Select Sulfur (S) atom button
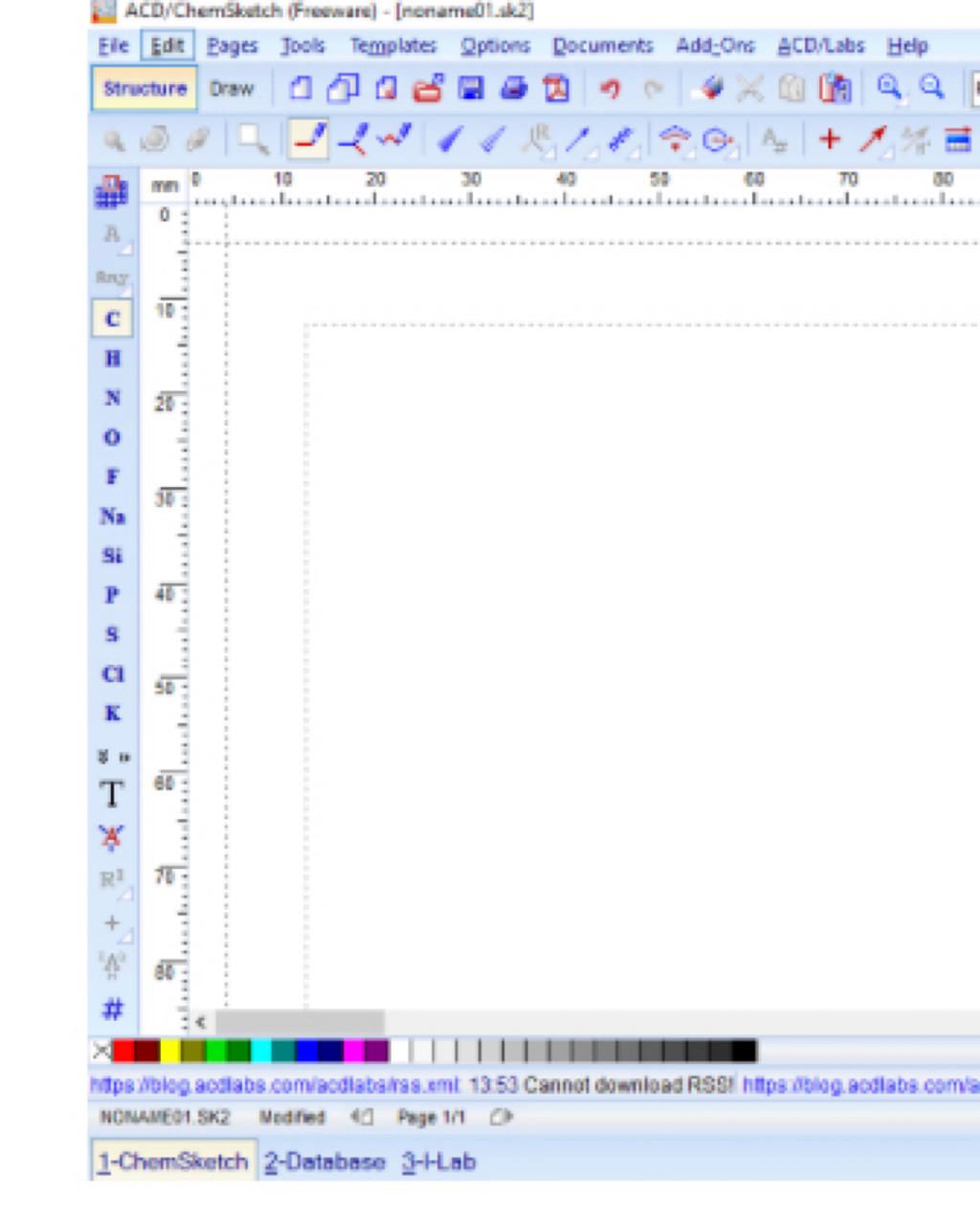Image resolution: width=980 pixels, height=1221 pixels. 112,634
